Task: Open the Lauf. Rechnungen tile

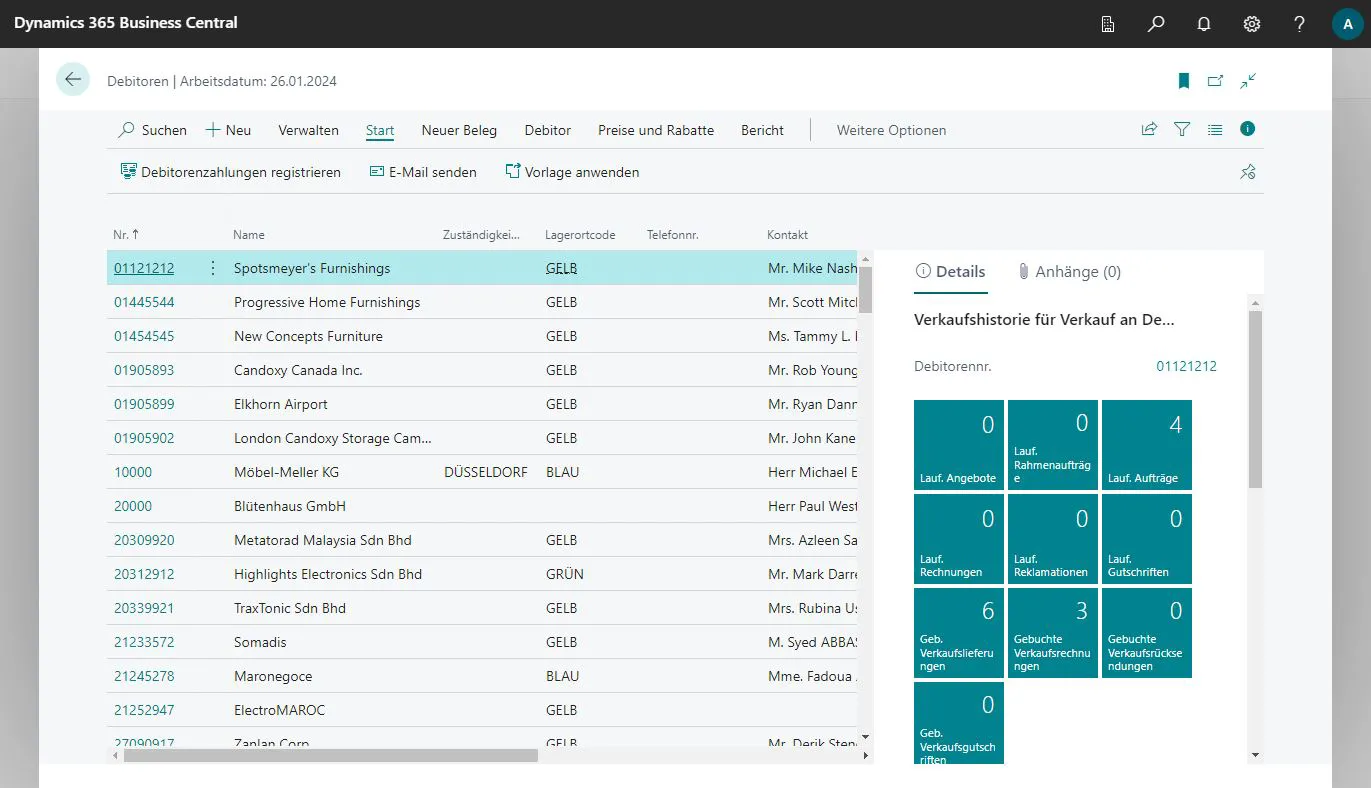Action: pos(959,539)
